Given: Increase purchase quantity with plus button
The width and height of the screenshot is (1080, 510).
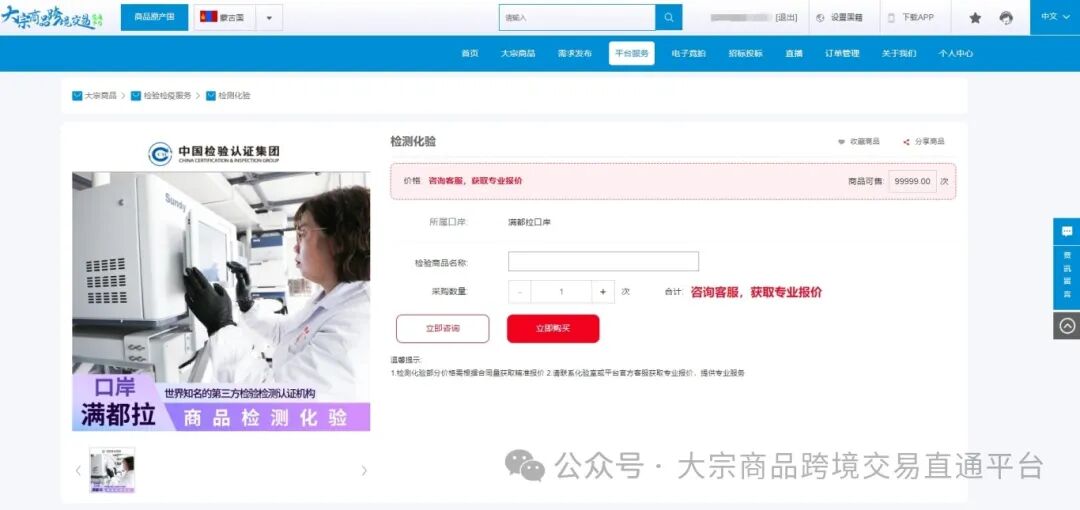Looking at the screenshot, I should point(603,292).
